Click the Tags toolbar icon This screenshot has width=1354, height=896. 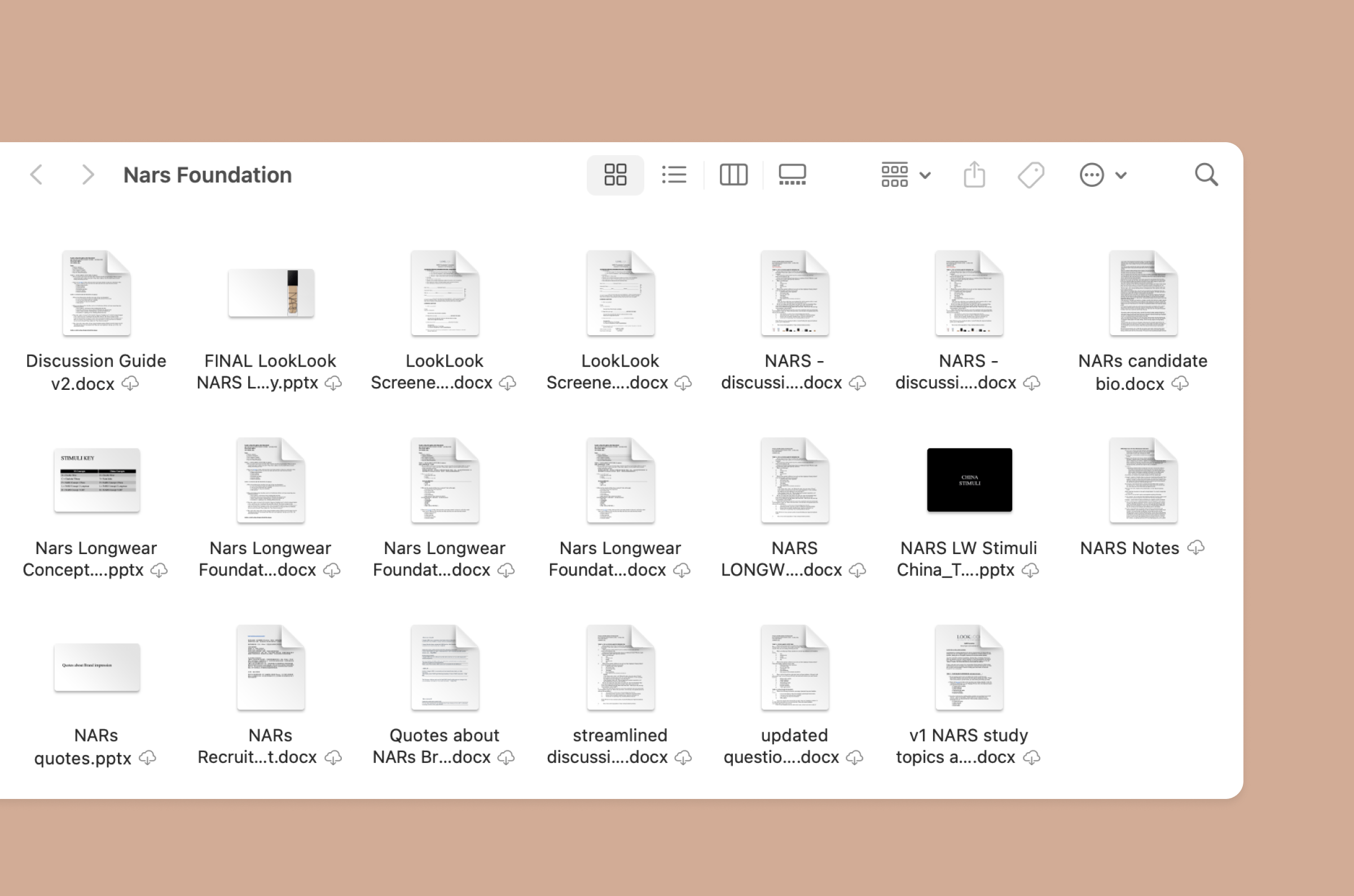tap(1031, 175)
